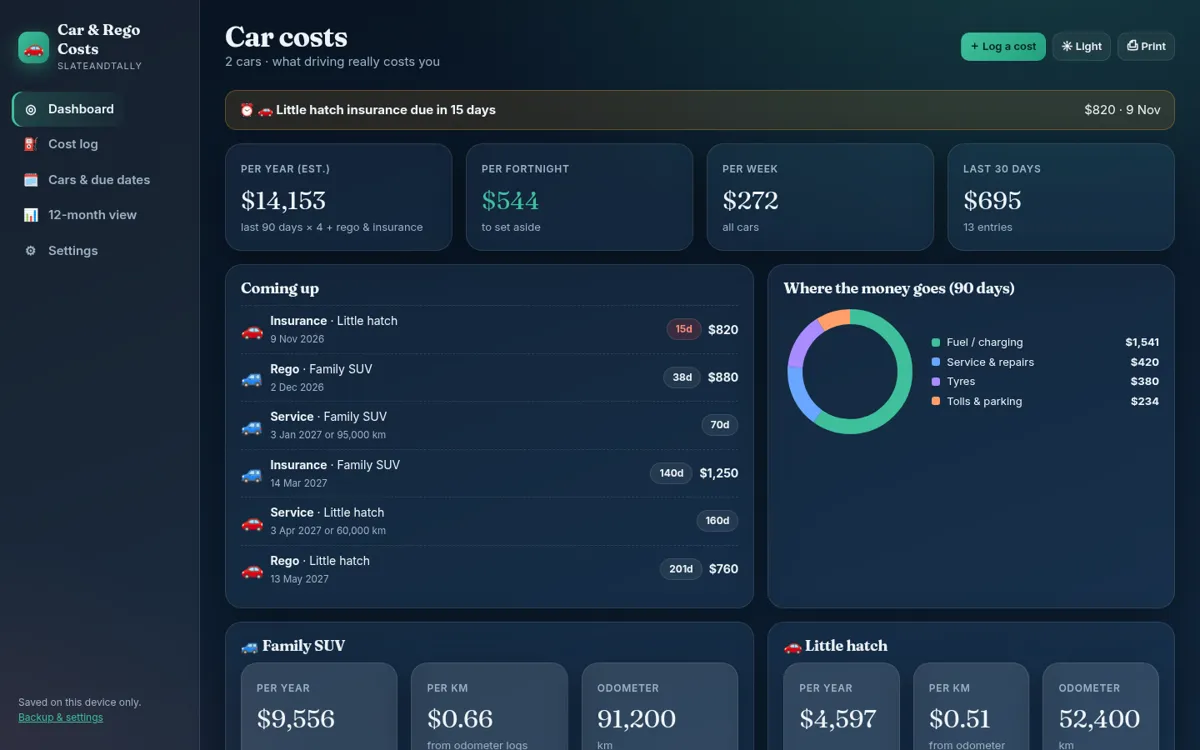The height and width of the screenshot is (750, 1200).
Task: Click the Print button
Action: pyautogui.click(x=1146, y=46)
